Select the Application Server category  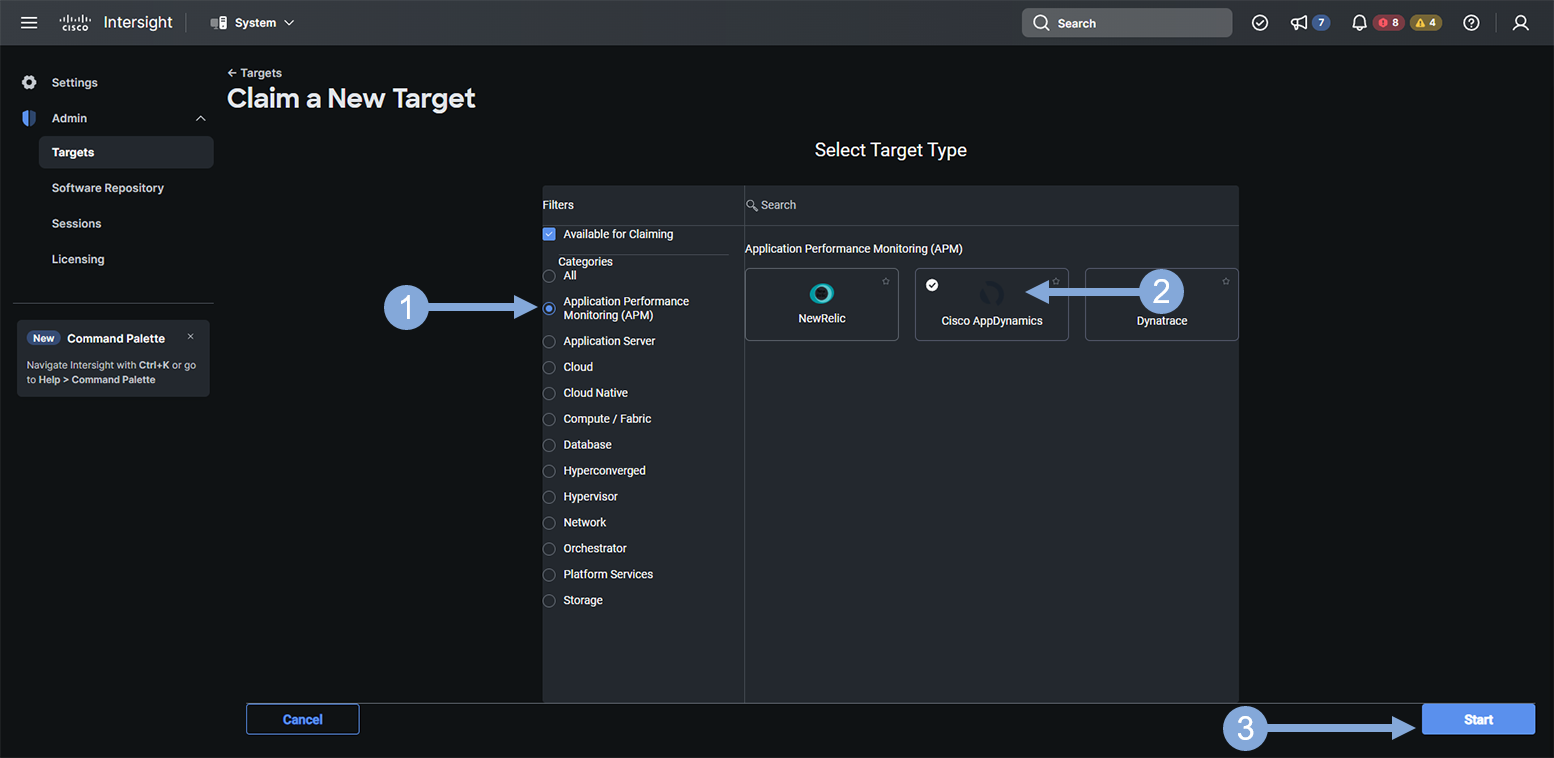pos(549,342)
